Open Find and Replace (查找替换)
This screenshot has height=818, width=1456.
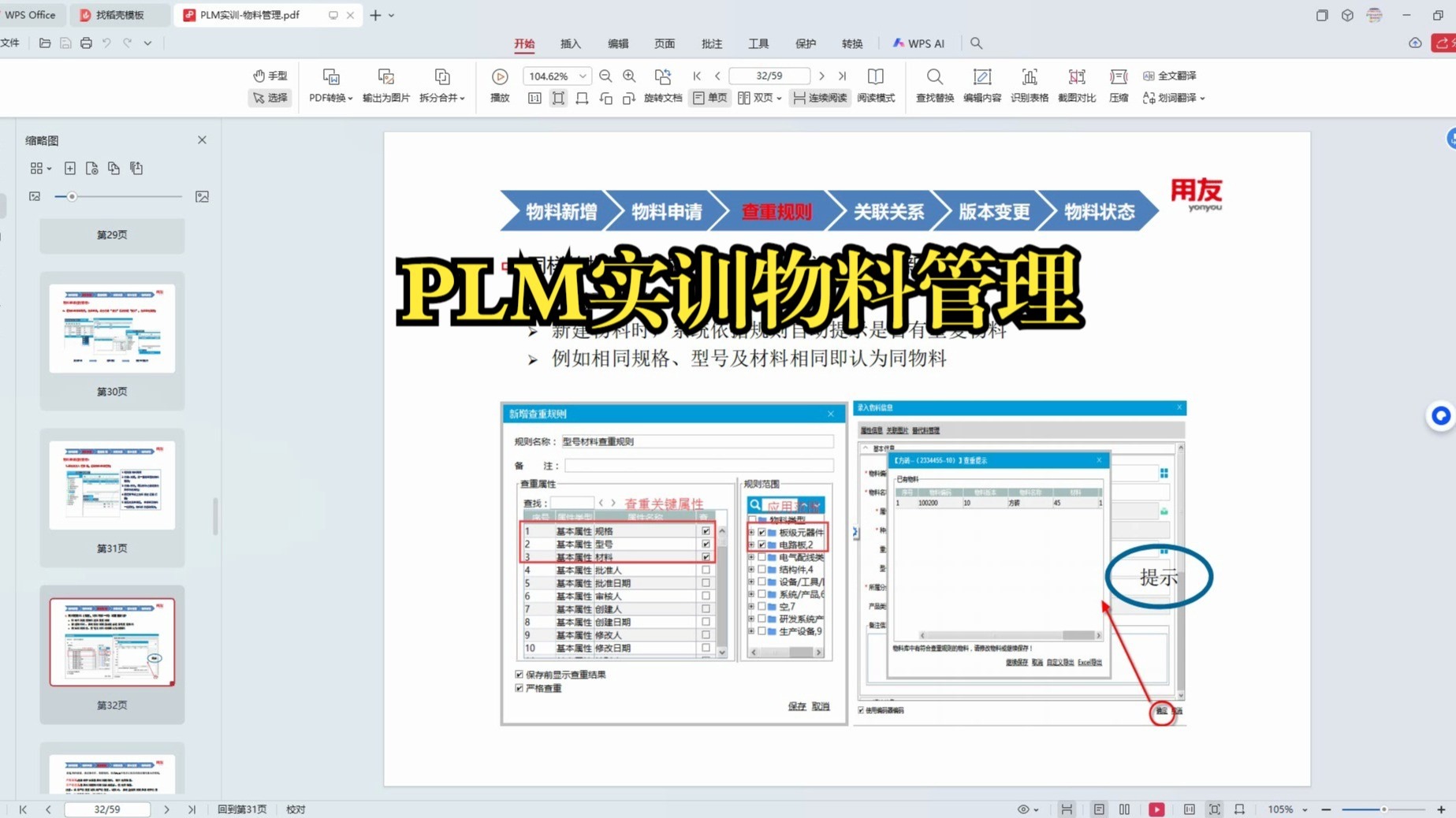click(x=935, y=85)
